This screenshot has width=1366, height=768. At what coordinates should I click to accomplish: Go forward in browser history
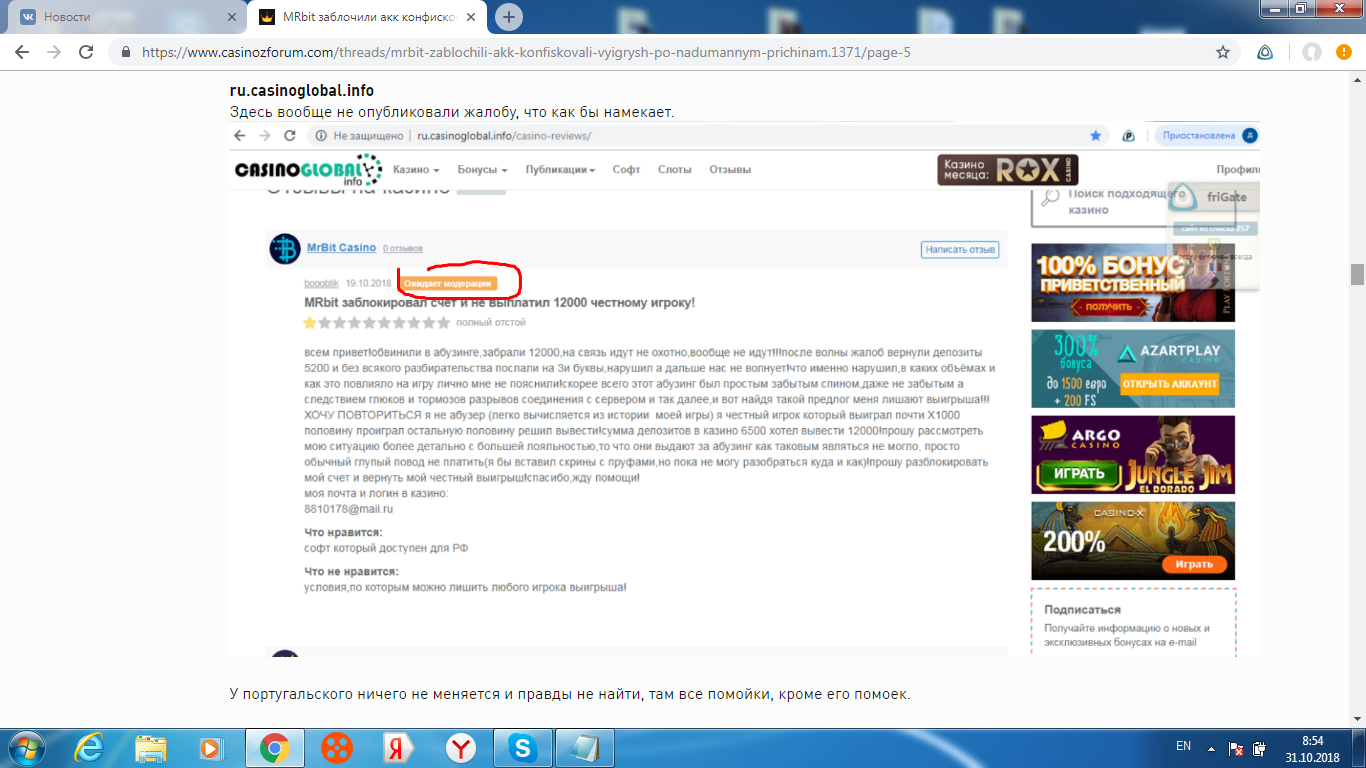click(54, 52)
